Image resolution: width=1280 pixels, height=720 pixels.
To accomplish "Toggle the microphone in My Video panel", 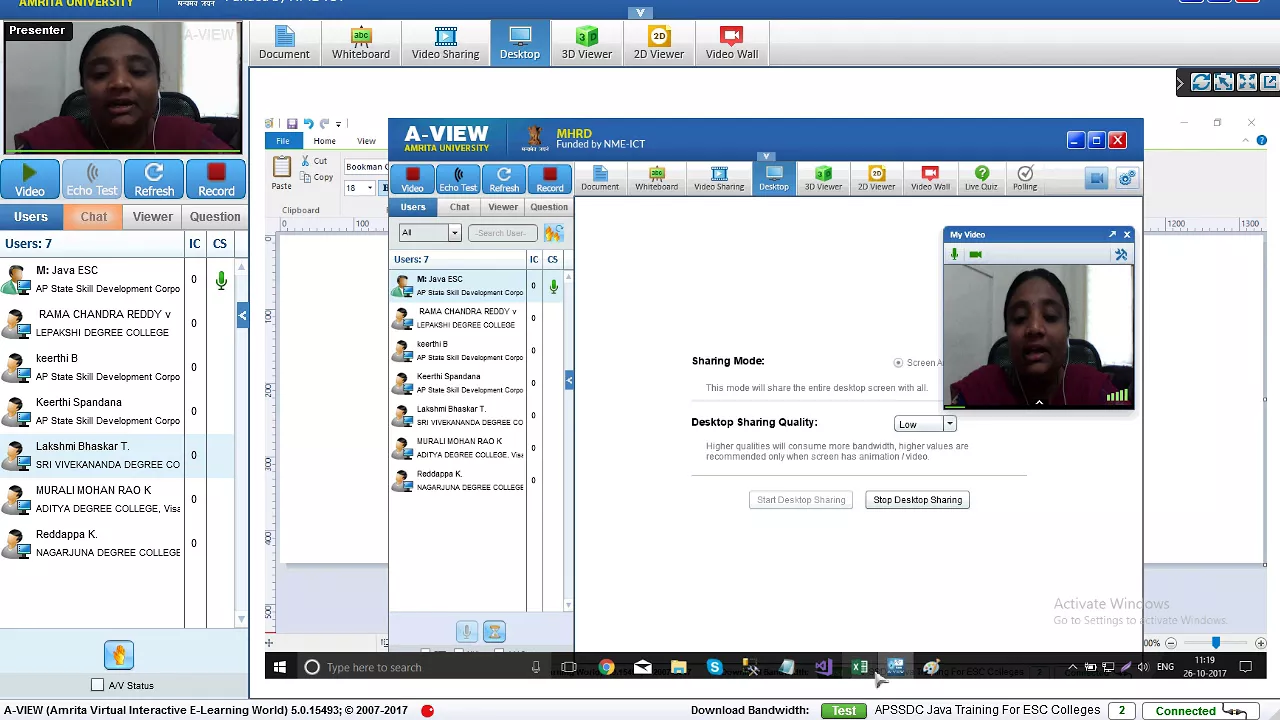I will [x=954, y=255].
